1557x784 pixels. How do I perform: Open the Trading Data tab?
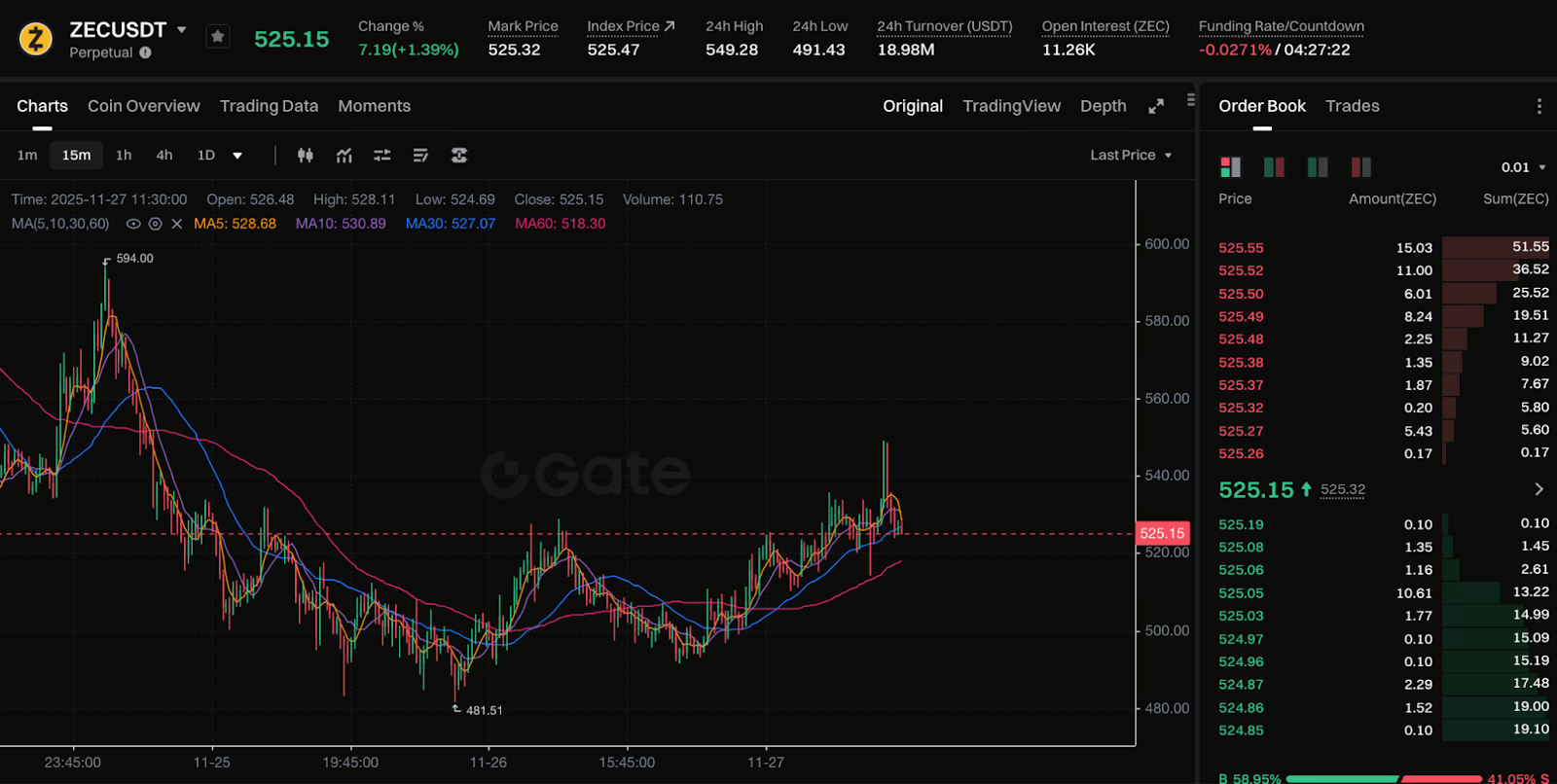coord(269,106)
